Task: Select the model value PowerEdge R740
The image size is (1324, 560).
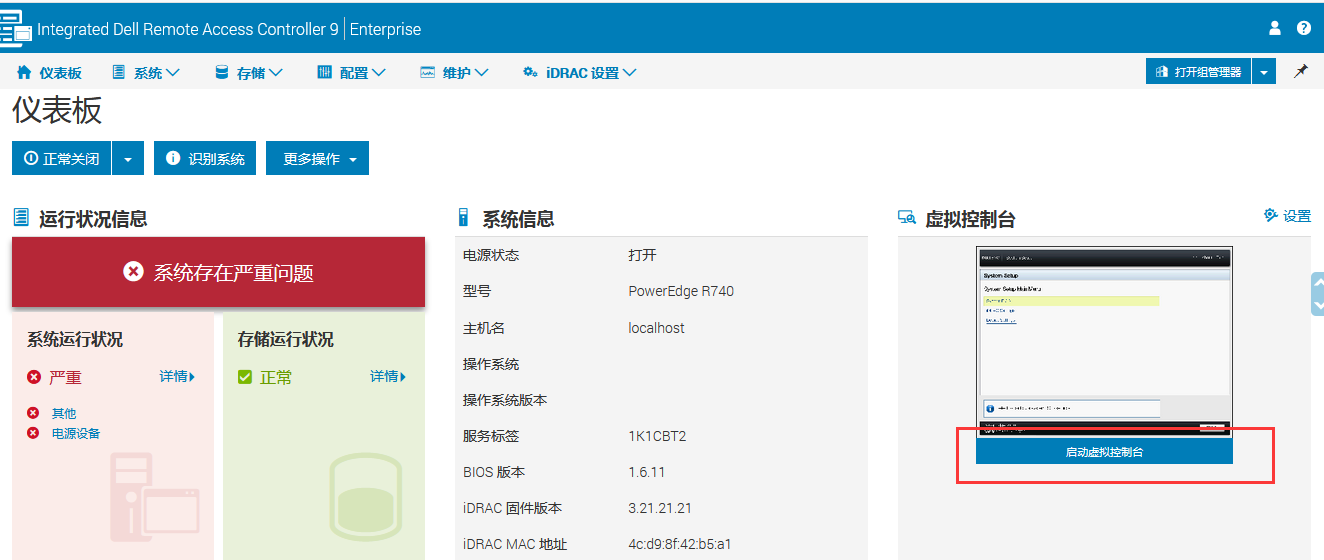Action: pos(681,292)
